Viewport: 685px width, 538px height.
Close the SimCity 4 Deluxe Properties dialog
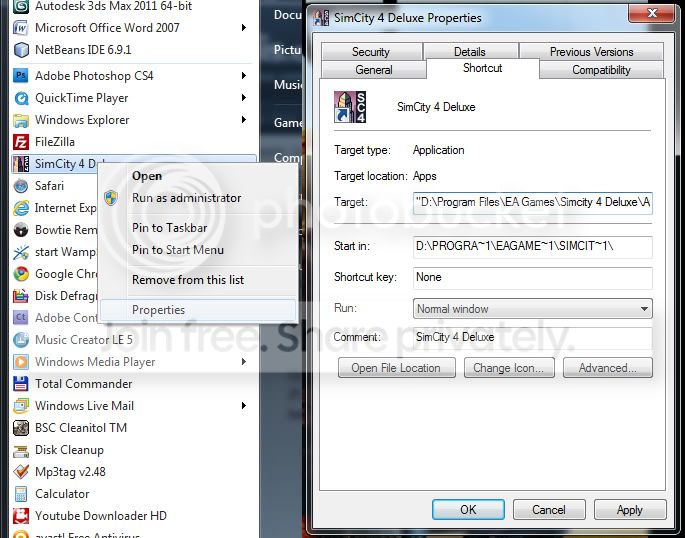tap(651, 14)
